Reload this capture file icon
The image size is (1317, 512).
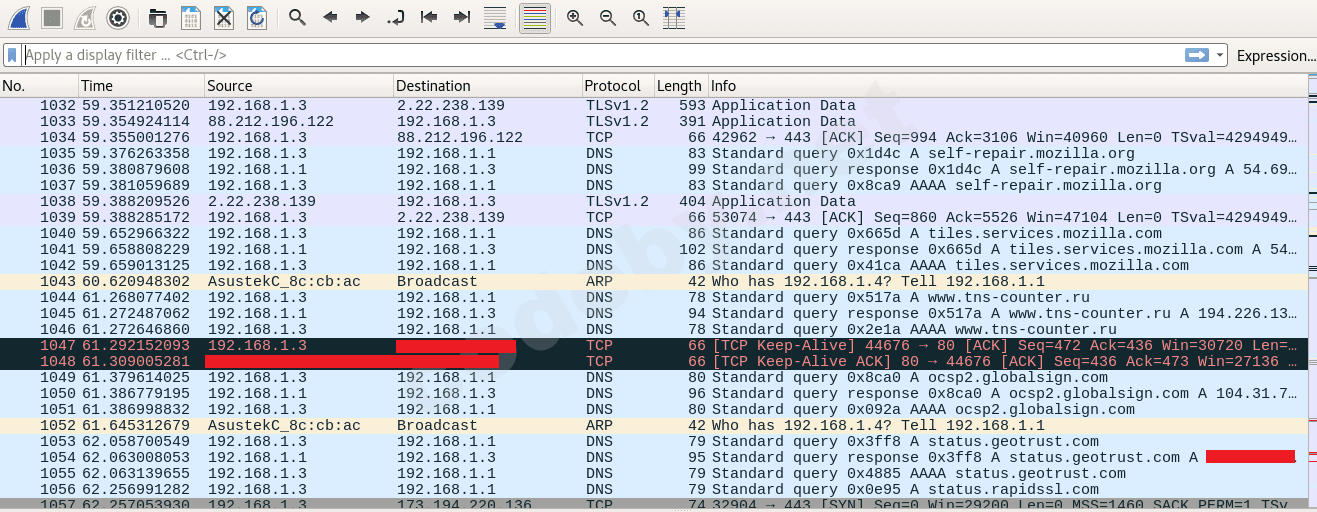[257, 17]
